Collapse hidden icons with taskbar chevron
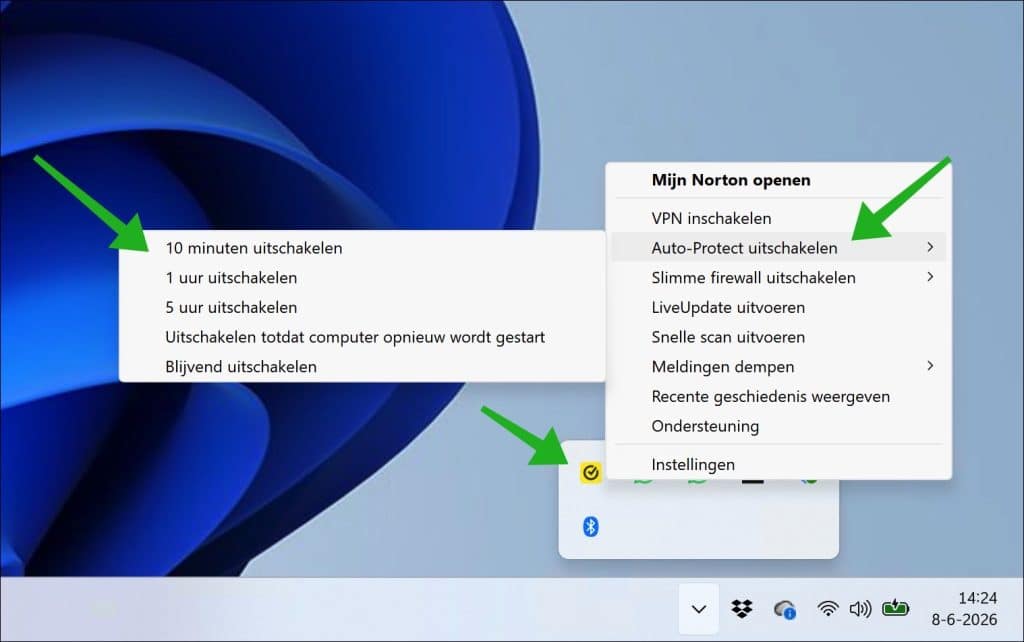 tap(699, 609)
